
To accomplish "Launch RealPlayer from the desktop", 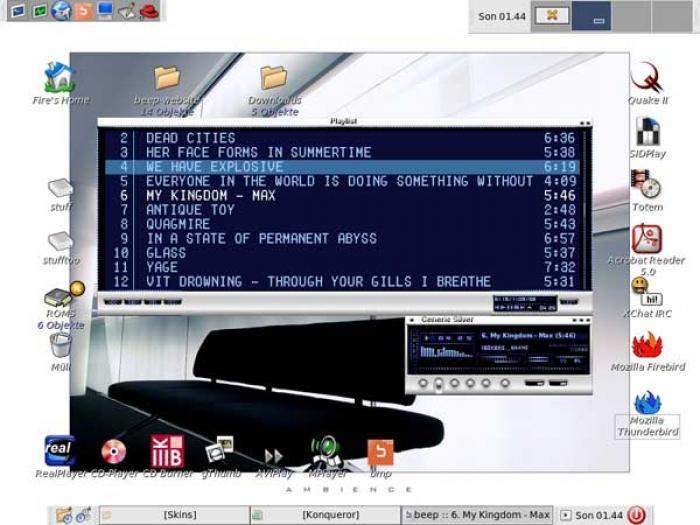I will 60,451.
